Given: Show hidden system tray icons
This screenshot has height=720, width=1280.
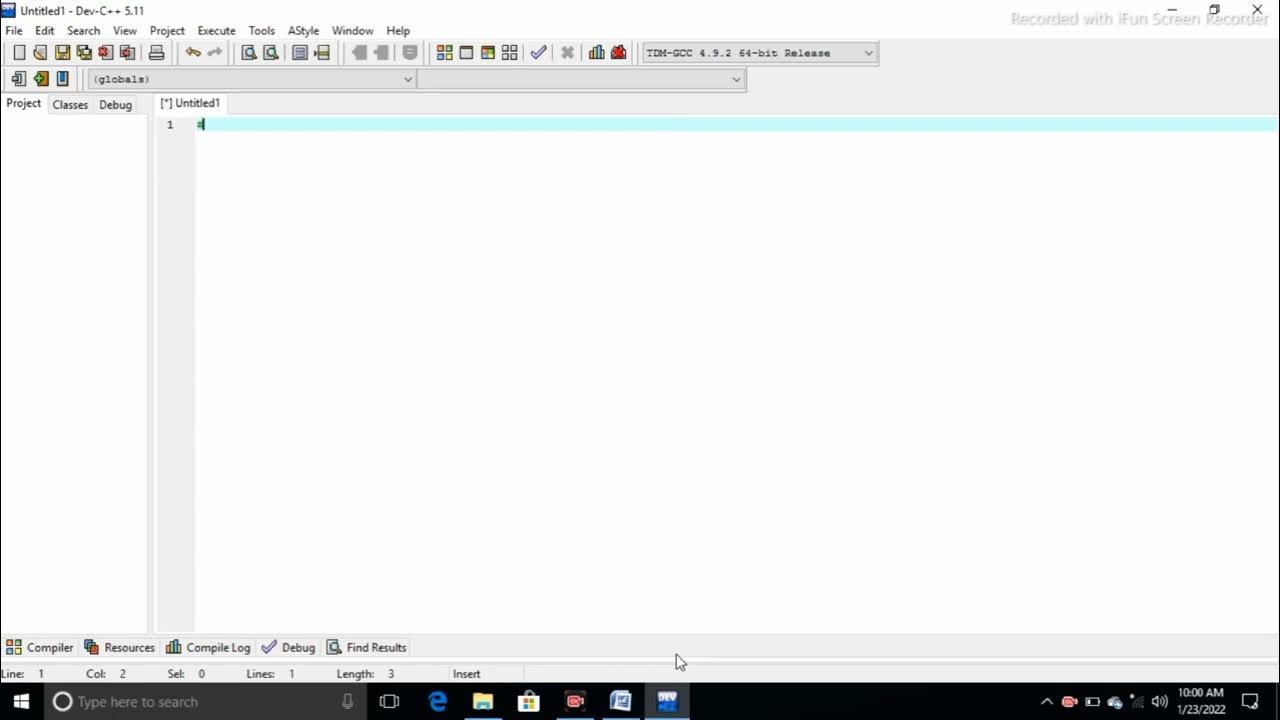Looking at the screenshot, I should tap(1046, 701).
